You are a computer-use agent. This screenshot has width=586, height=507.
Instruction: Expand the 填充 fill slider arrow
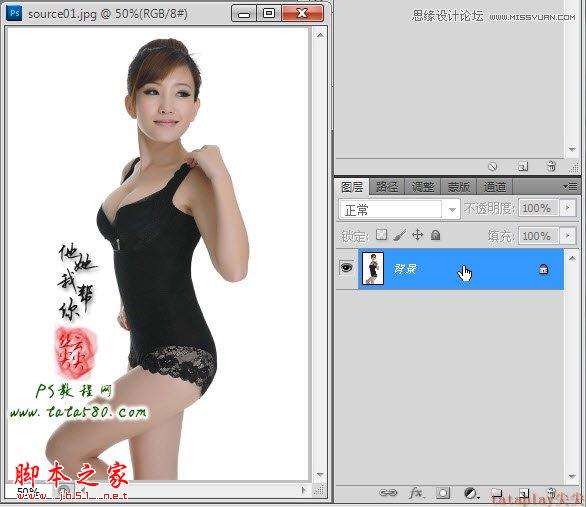click(x=568, y=236)
